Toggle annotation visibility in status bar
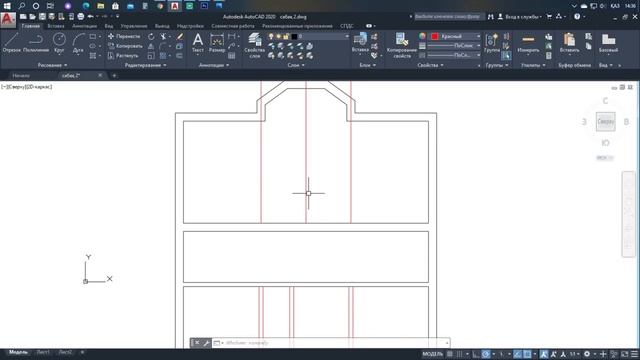This screenshot has width=640, height=360. click(x=544, y=354)
